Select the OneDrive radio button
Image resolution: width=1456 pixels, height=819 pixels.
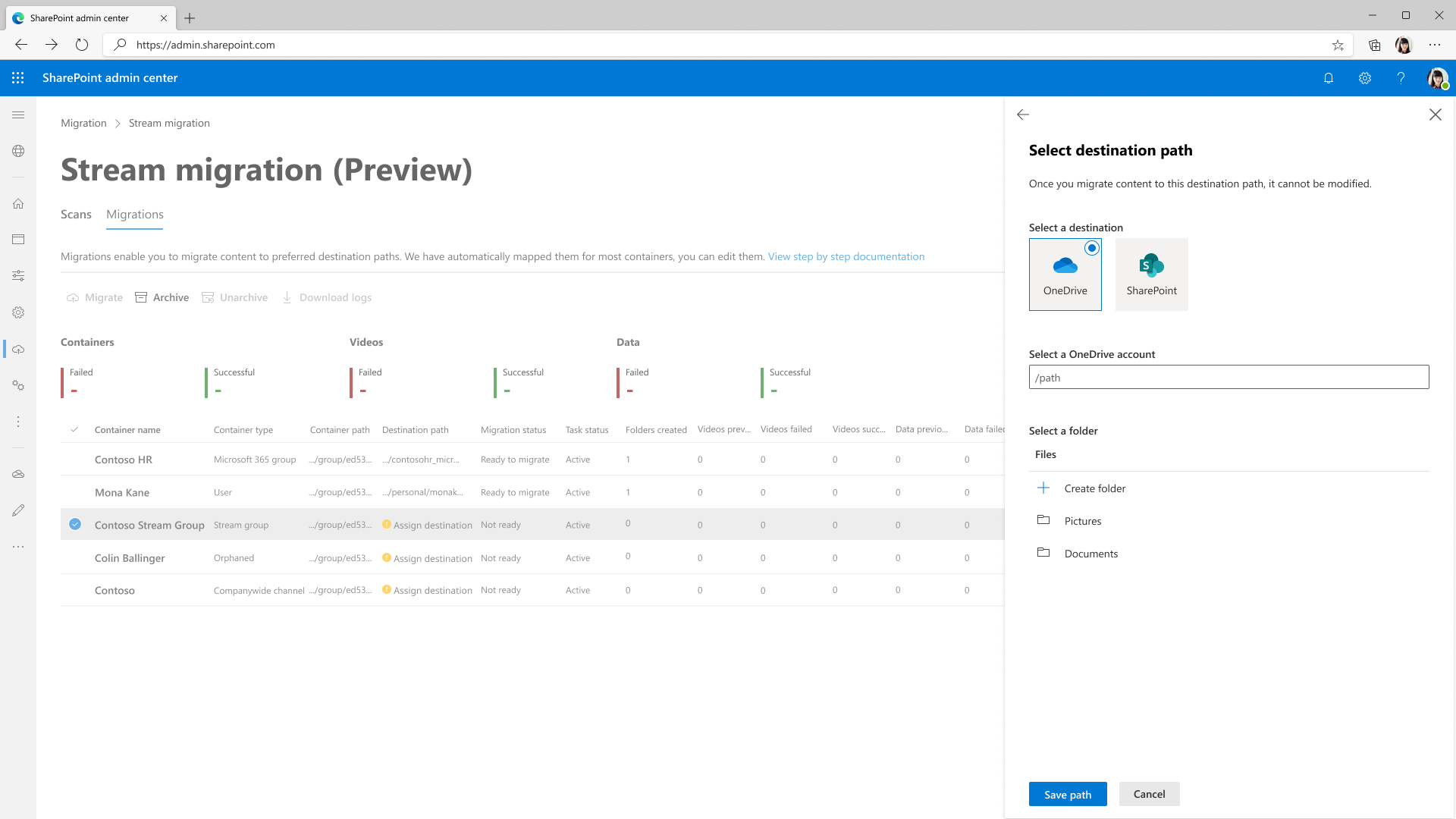[1093, 247]
